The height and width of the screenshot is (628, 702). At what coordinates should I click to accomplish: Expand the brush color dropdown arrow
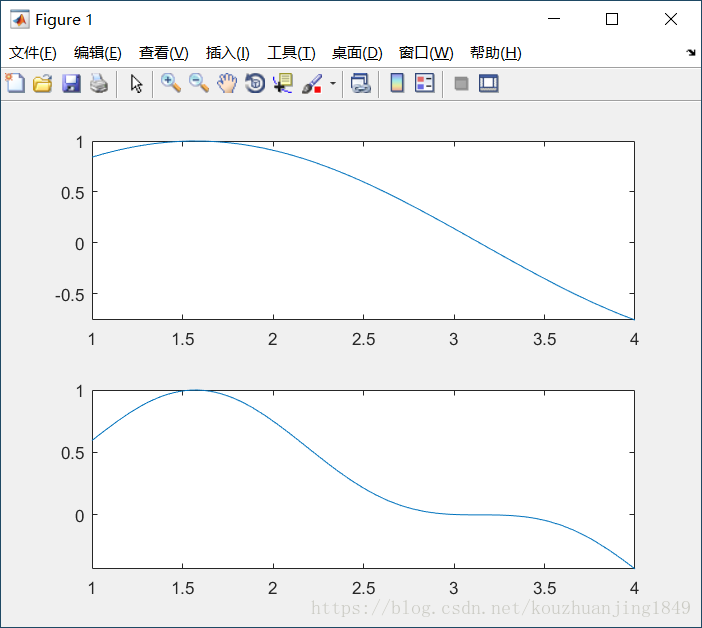pos(333,83)
